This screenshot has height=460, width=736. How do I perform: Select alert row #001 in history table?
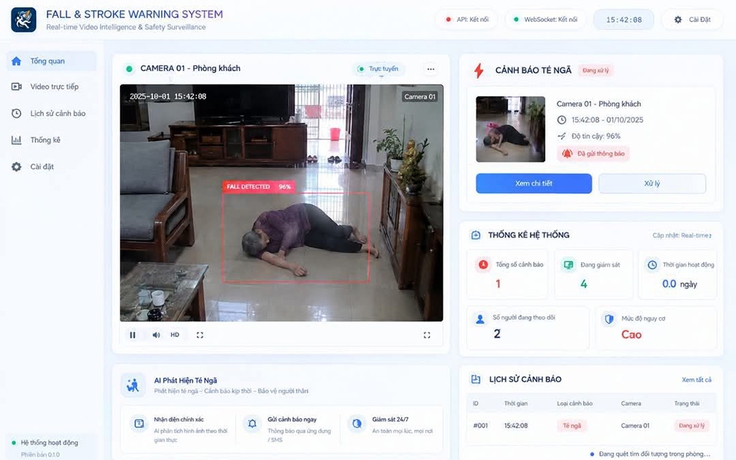tap(591, 426)
